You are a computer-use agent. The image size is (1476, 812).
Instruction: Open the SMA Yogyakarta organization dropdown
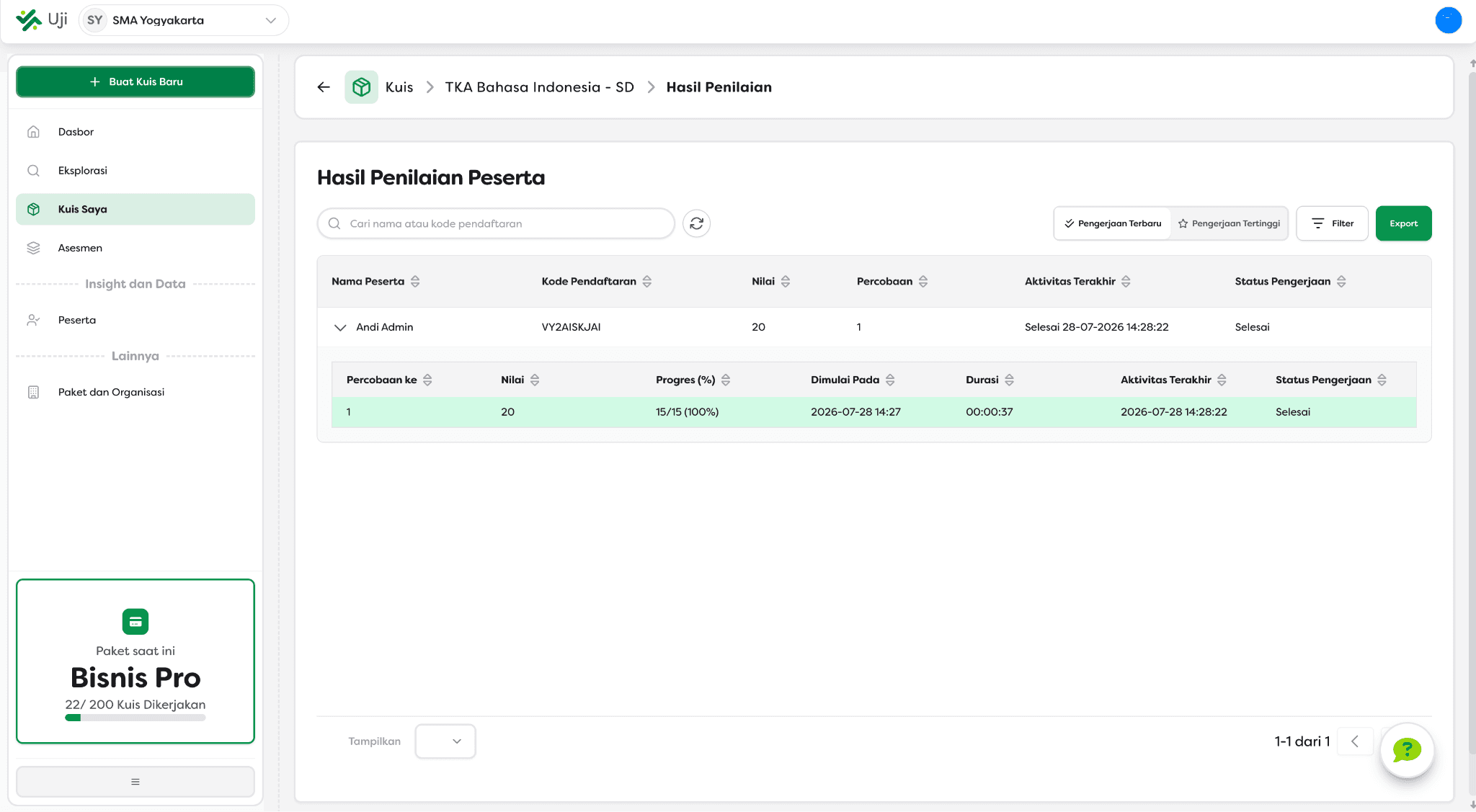[184, 20]
